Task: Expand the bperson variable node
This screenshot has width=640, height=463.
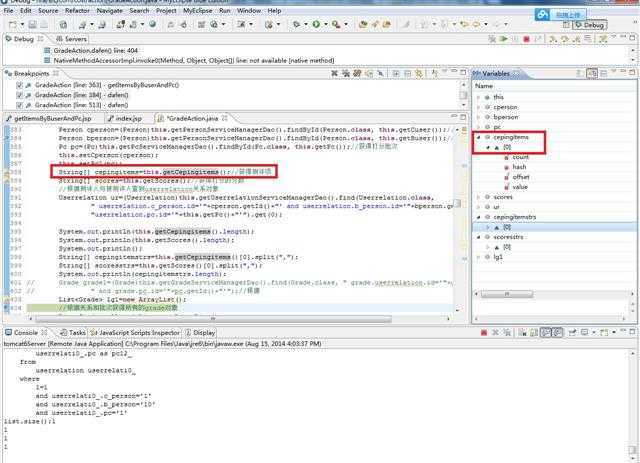Action: point(479,117)
